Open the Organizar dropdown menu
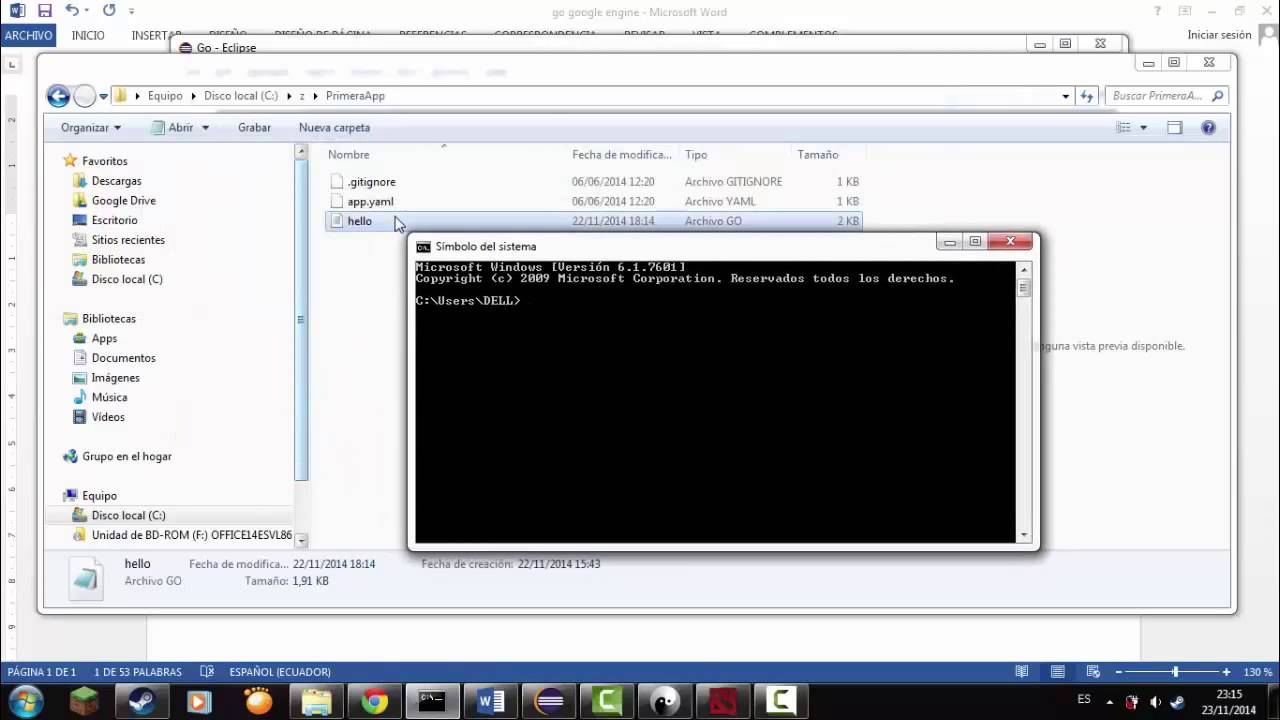Image resolution: width=1280 pixels, height=720 pixels. [90, 128]
